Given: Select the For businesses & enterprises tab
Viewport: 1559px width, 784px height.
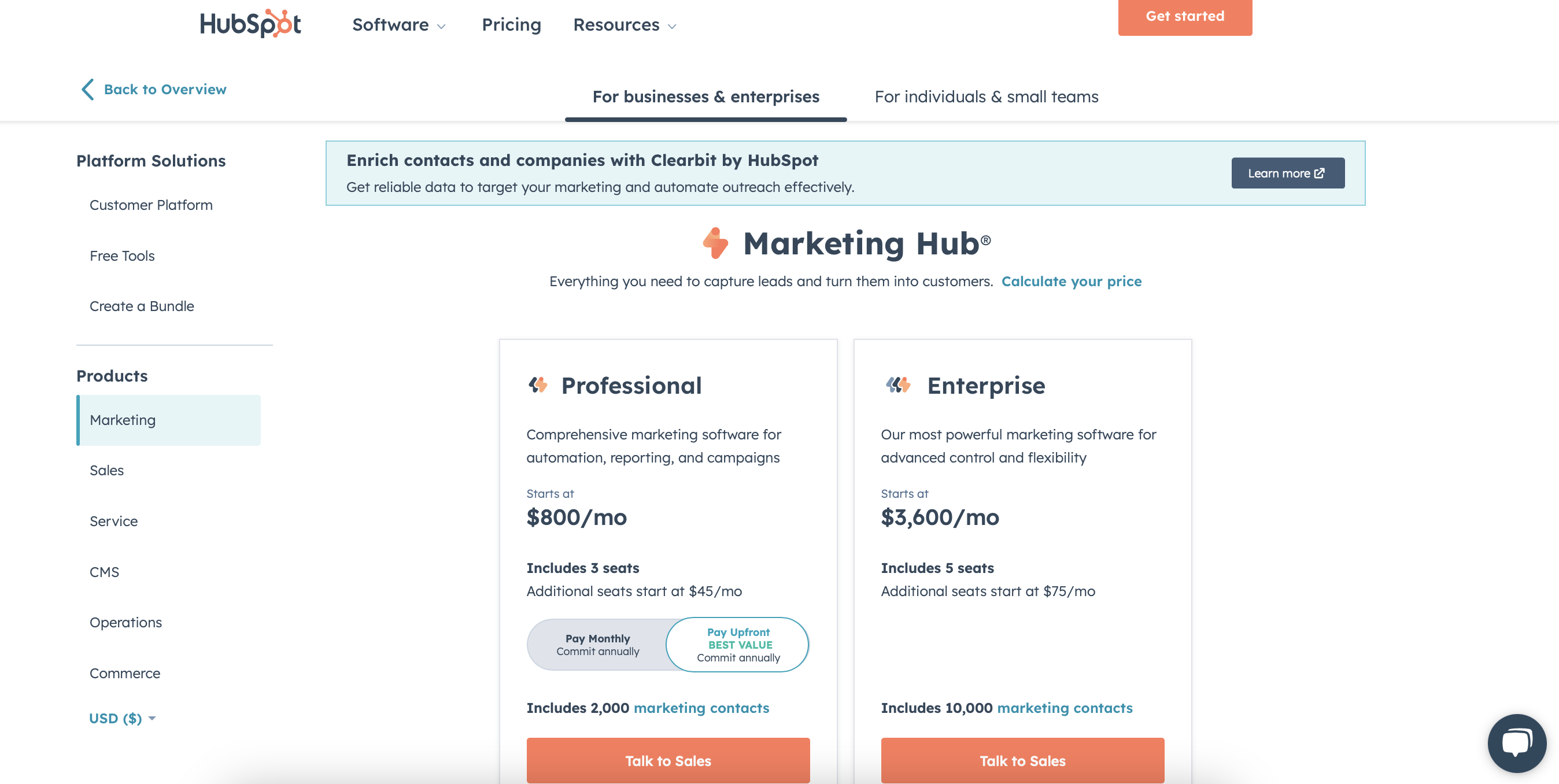Looking at the screenshot, I should pos(705,96).
